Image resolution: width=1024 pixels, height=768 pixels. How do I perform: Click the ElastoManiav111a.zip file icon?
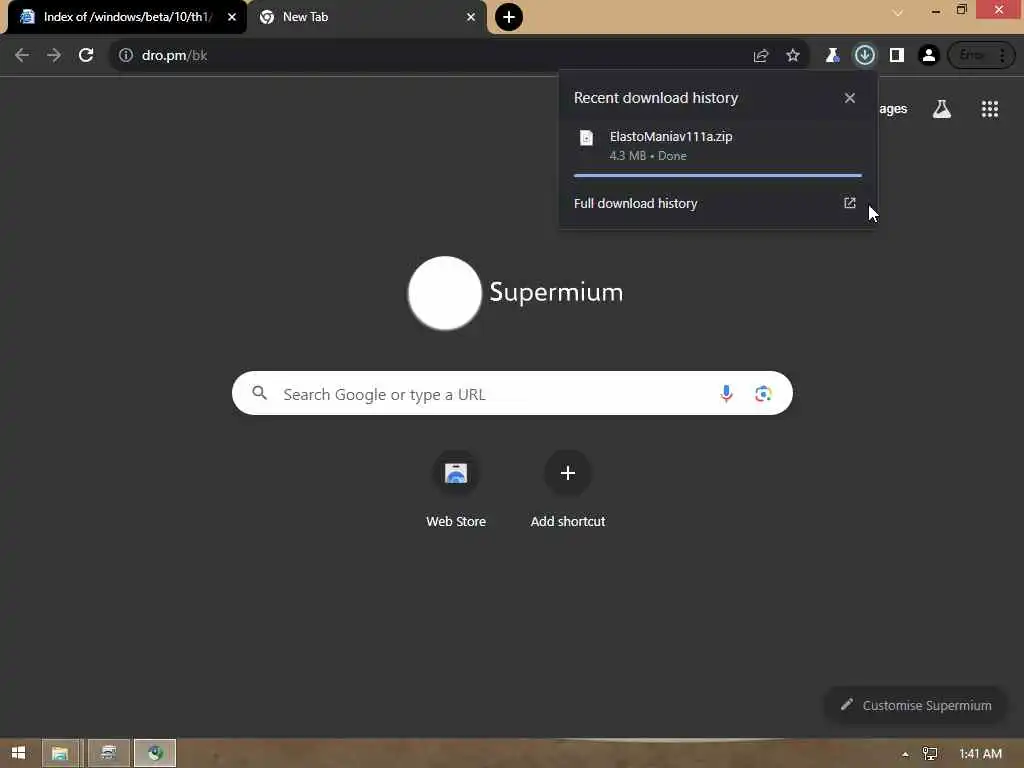tap(586, 138)
